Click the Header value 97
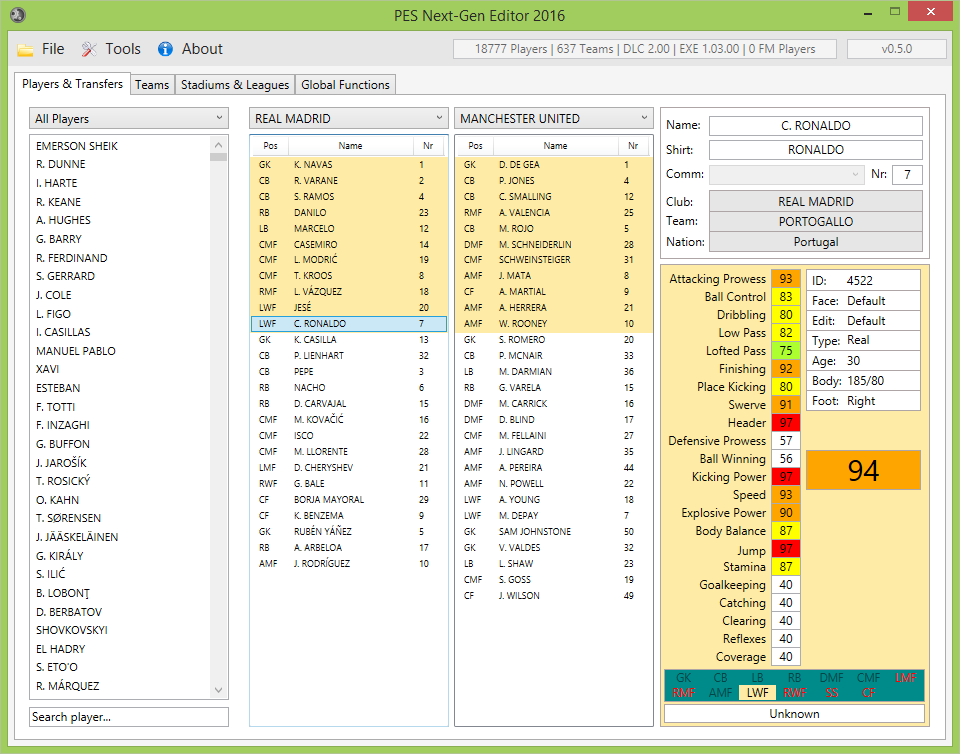The image size is (960, 754). (786, 422)
